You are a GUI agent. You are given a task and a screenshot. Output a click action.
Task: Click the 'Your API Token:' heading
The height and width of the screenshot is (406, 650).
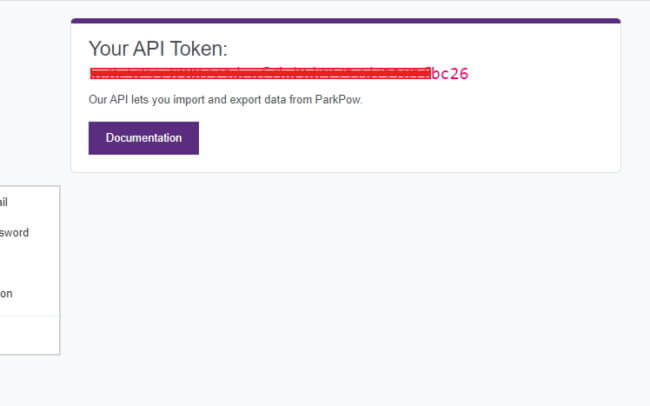tap(158, 49)
